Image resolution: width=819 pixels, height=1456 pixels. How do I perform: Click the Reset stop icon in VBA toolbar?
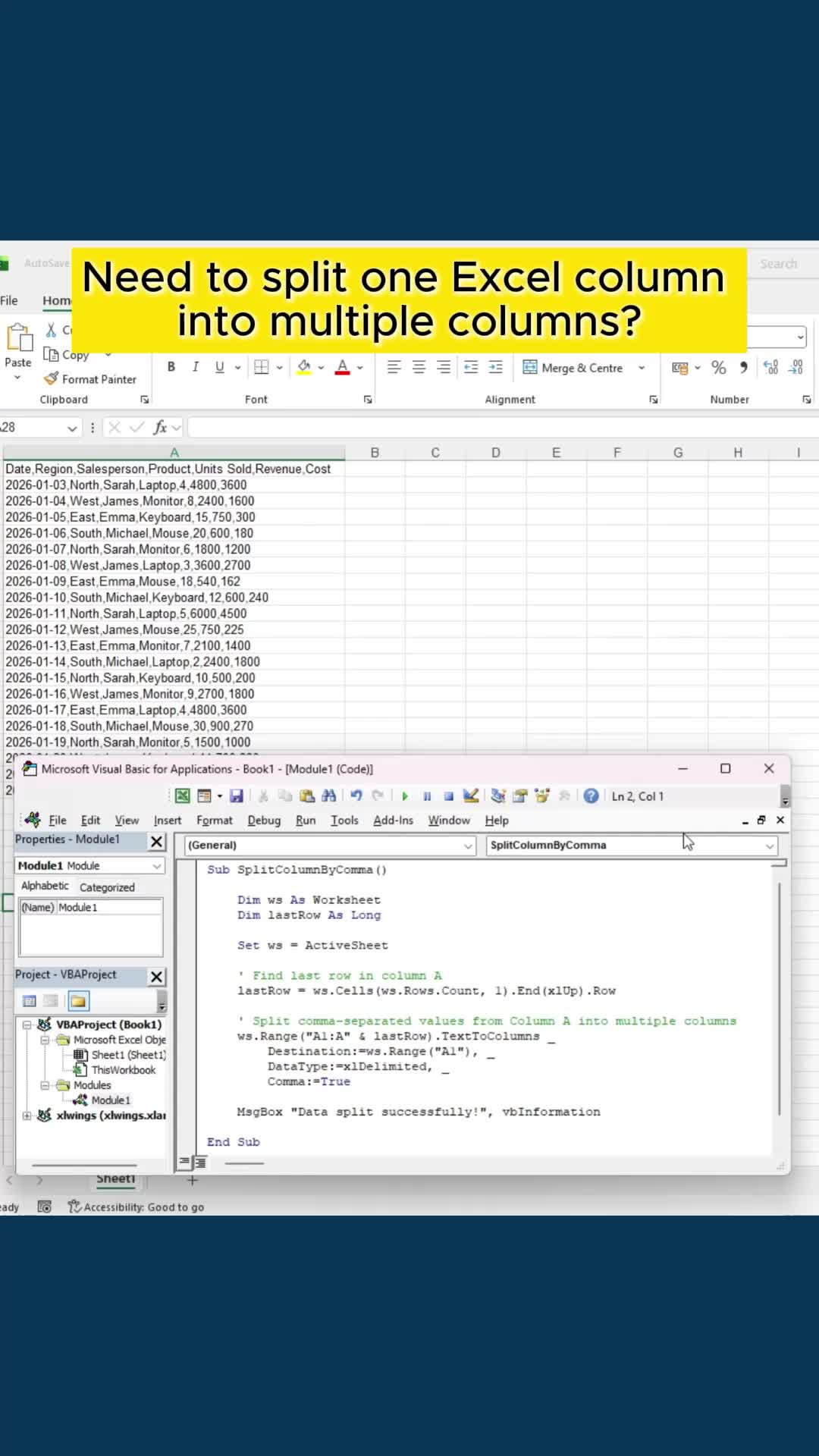[x=448, y=796]
